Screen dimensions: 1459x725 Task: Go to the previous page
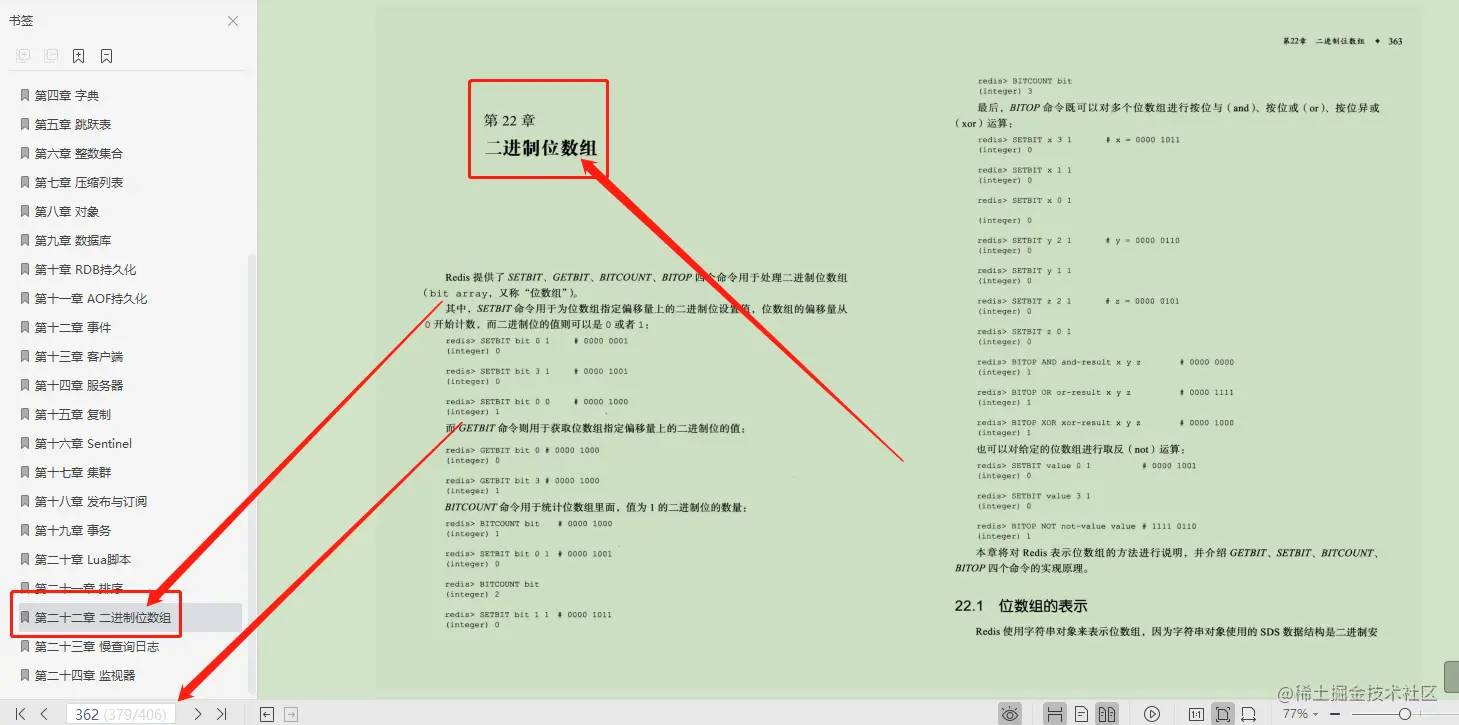click(x=44, y=714)
